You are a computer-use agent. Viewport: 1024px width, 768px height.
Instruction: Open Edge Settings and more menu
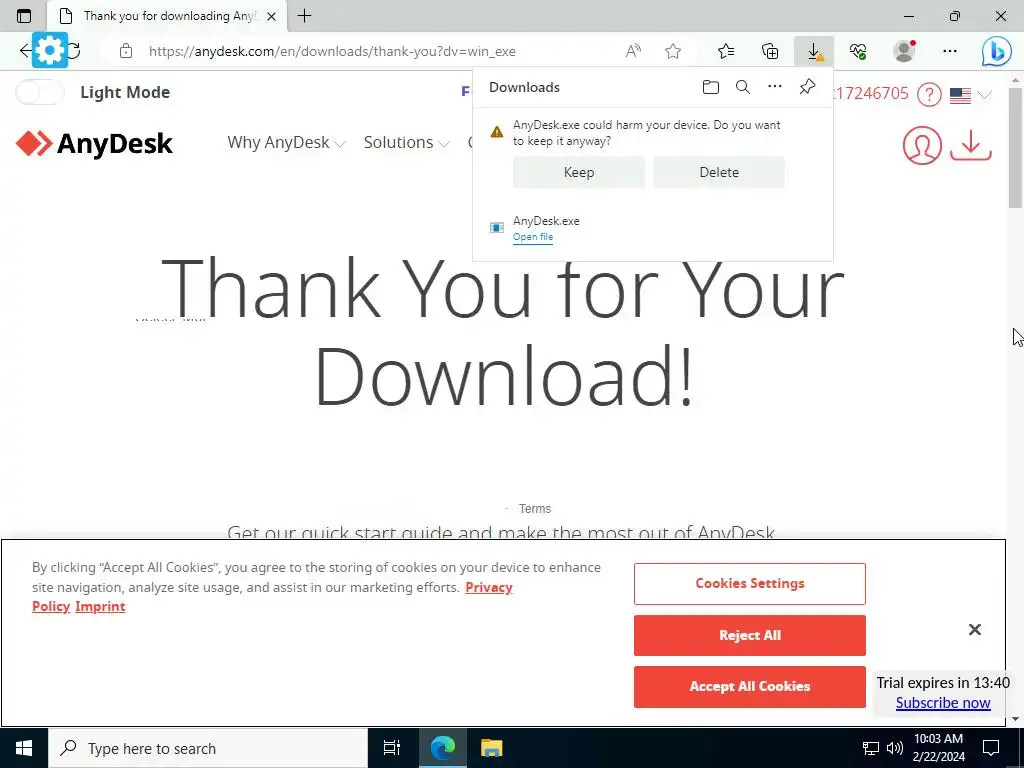point(950,51)
